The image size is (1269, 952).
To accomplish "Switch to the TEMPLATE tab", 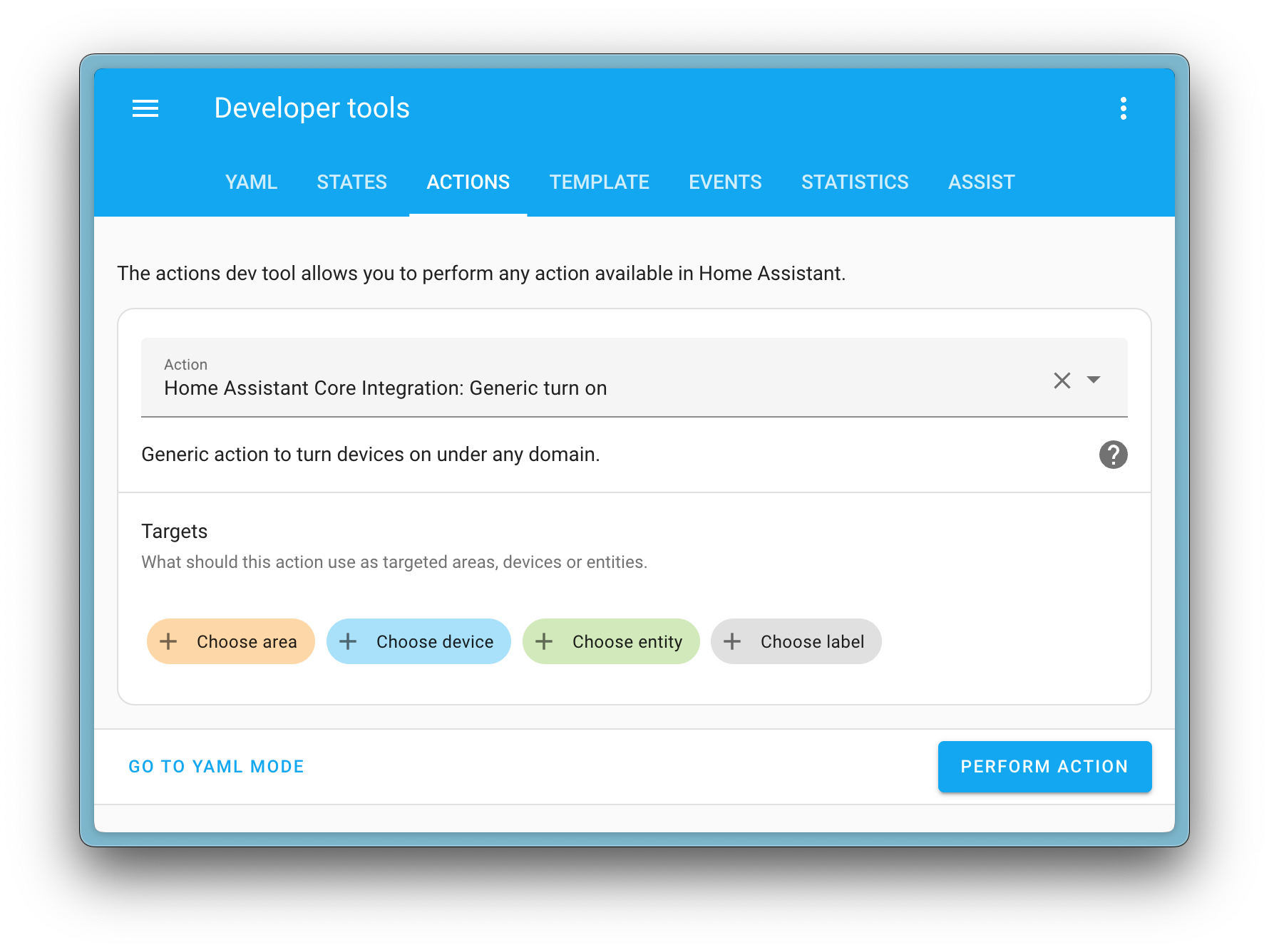I will pos(598,182).
